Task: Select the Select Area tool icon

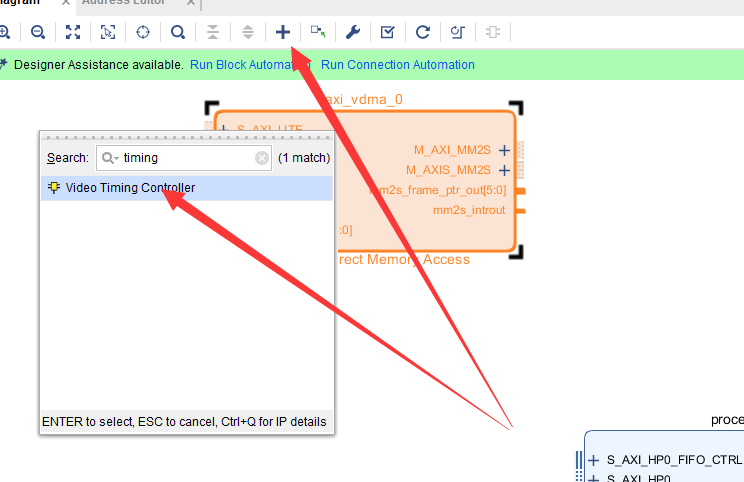Action: click(x=108, y=32)
